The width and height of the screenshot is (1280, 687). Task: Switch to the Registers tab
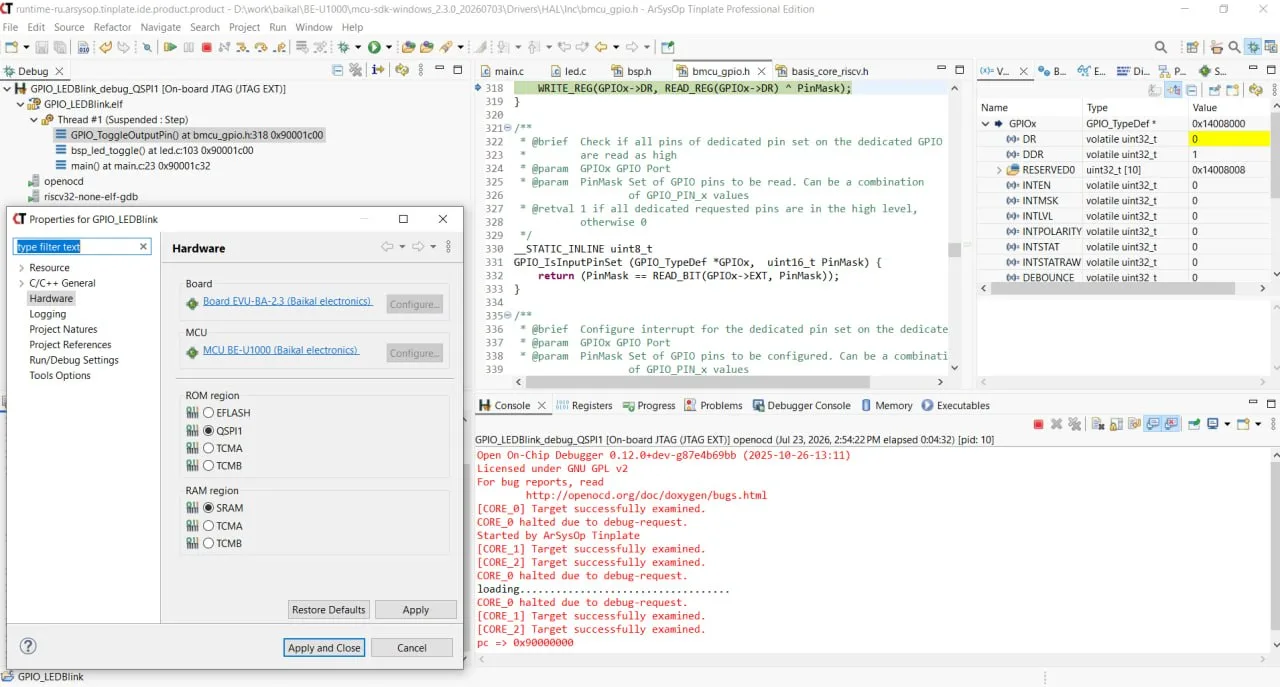584,405
